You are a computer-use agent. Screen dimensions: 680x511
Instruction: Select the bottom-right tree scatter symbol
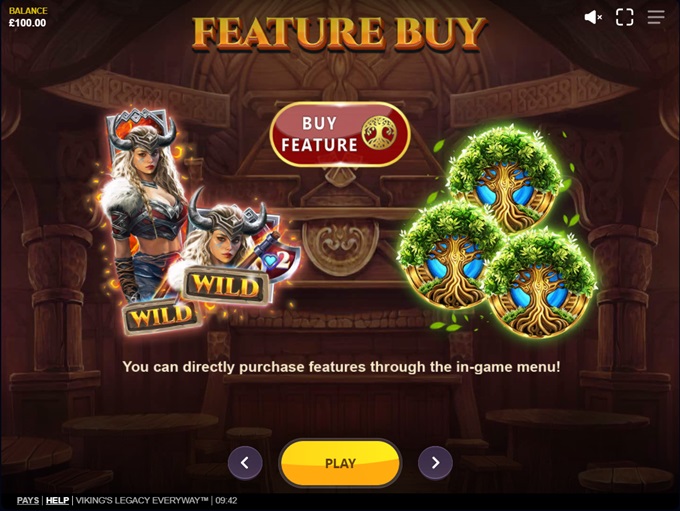539,284
